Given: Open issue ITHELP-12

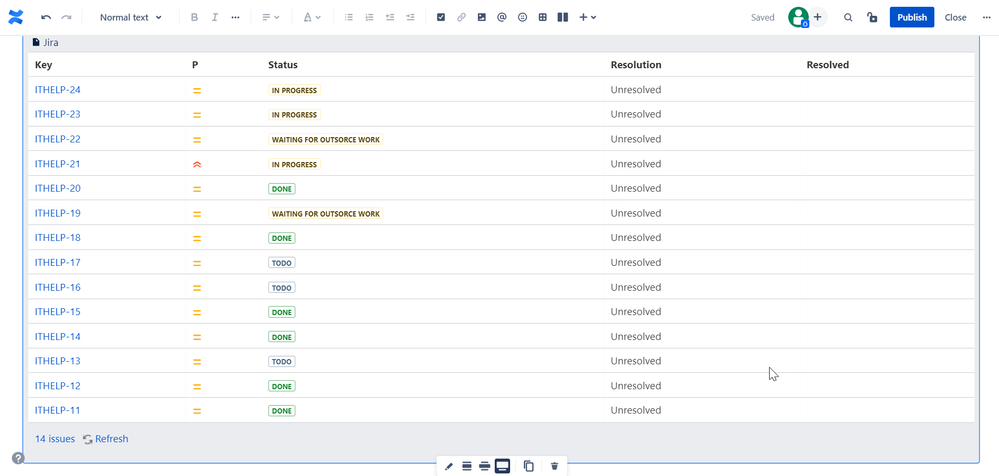Looking at the screenshot, I should [57, 386].
